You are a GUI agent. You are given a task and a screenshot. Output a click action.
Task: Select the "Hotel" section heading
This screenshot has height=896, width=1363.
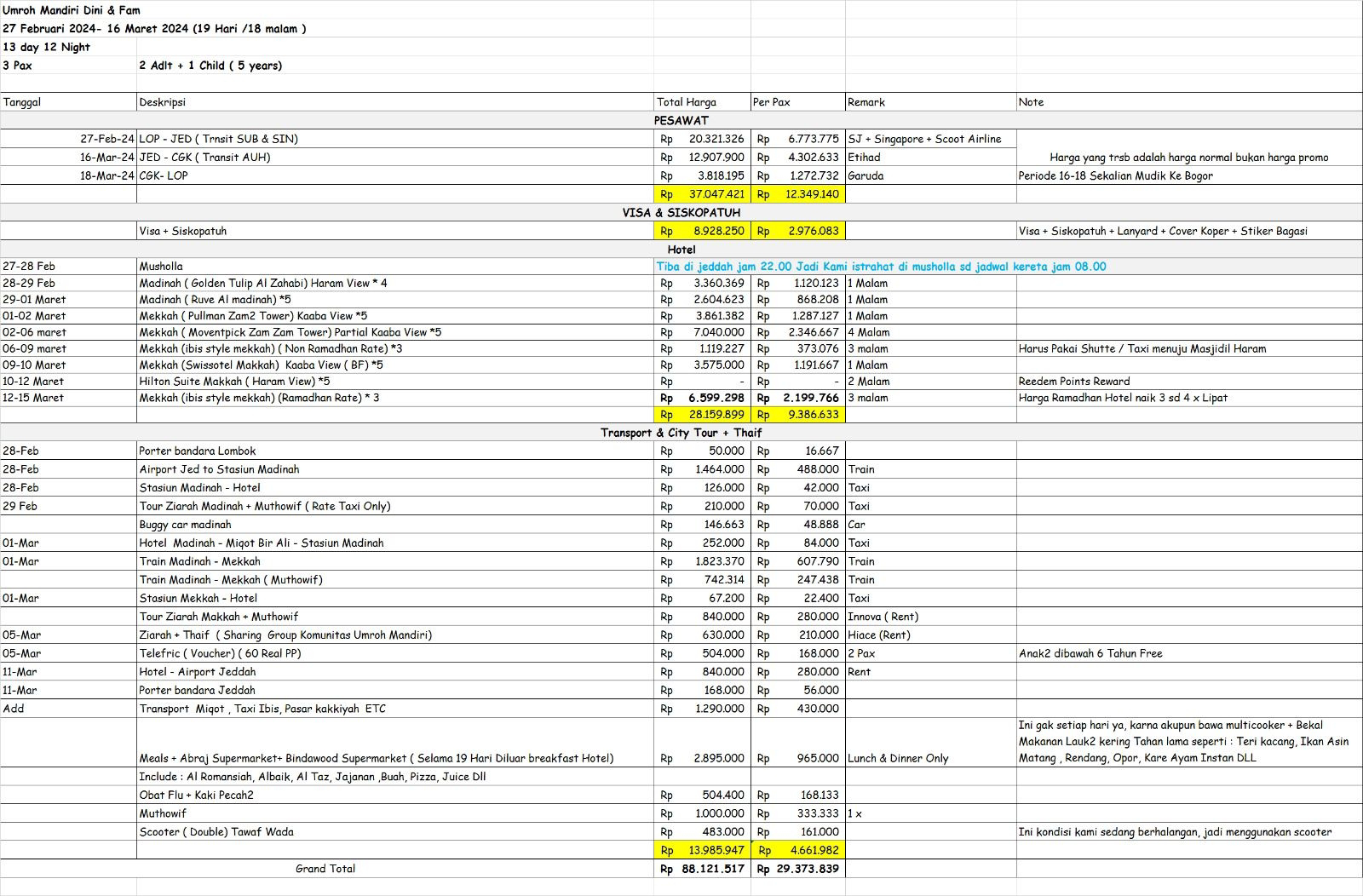(681, 250)
